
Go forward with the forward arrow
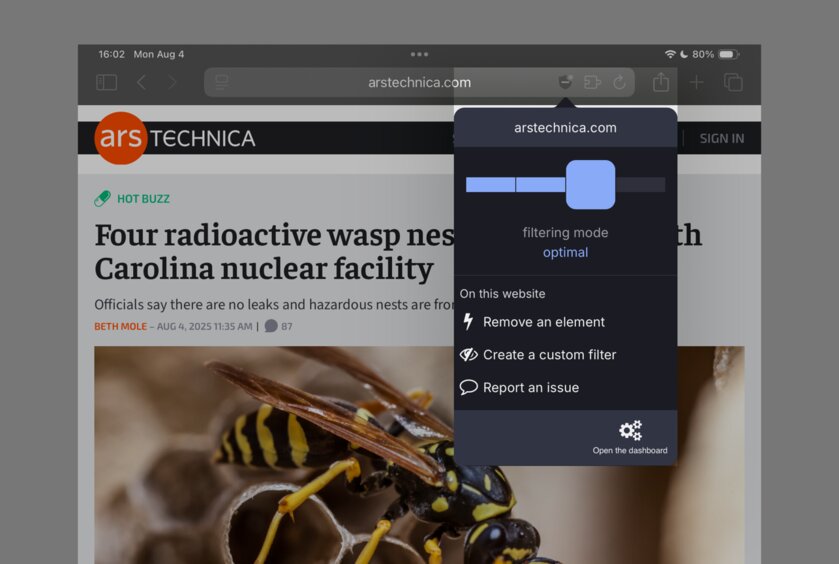[172, 82]
